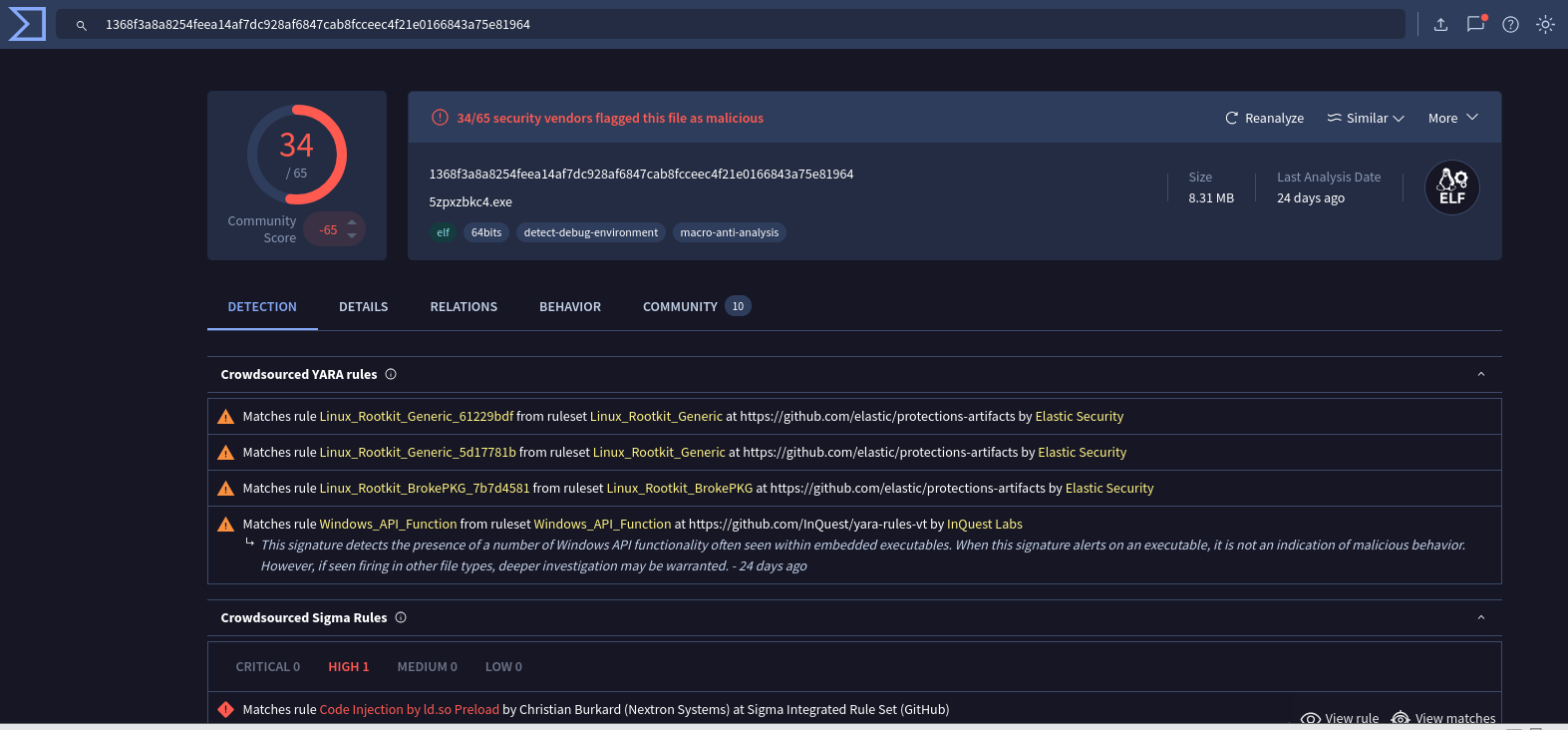Open Windows_API_Function ruleset name link
This screenshot has height=730, width=1568.
tap(602, 525)
